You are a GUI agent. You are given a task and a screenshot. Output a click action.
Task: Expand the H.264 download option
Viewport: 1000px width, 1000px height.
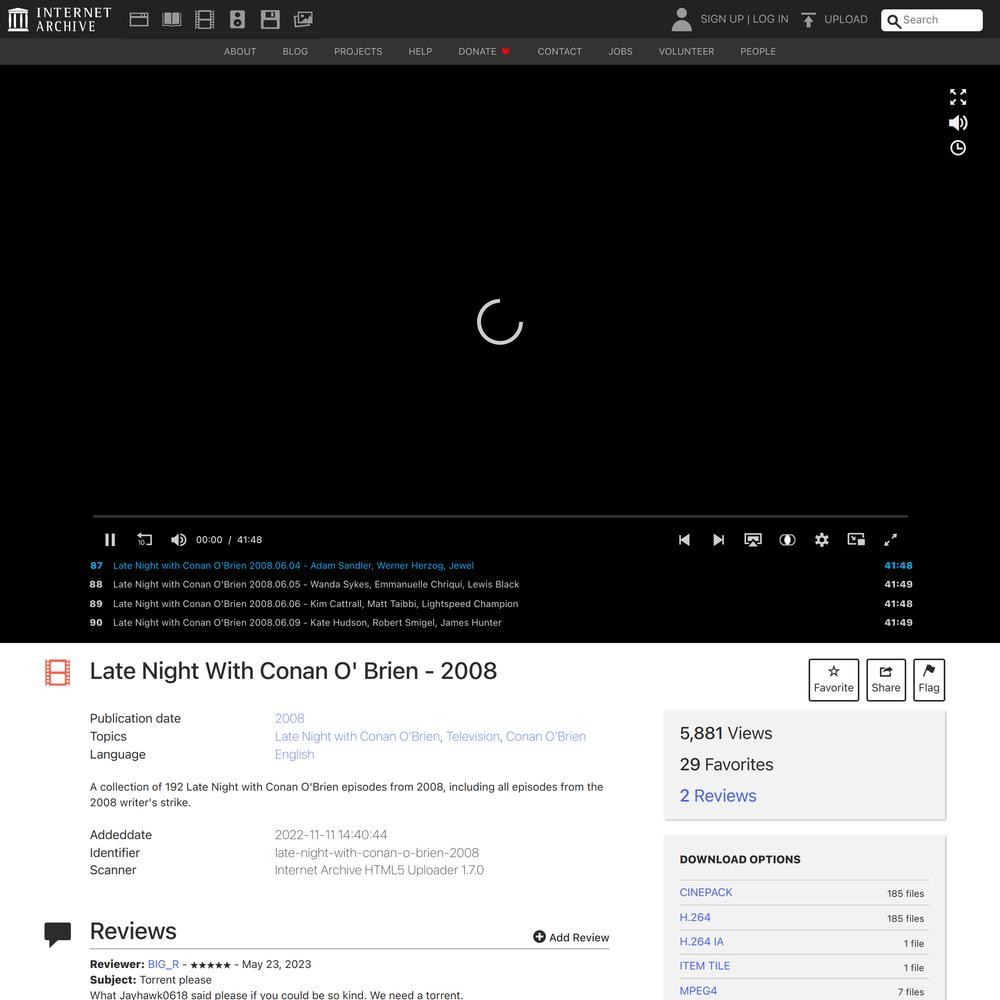pyautogui.click(x=695, y=917)
